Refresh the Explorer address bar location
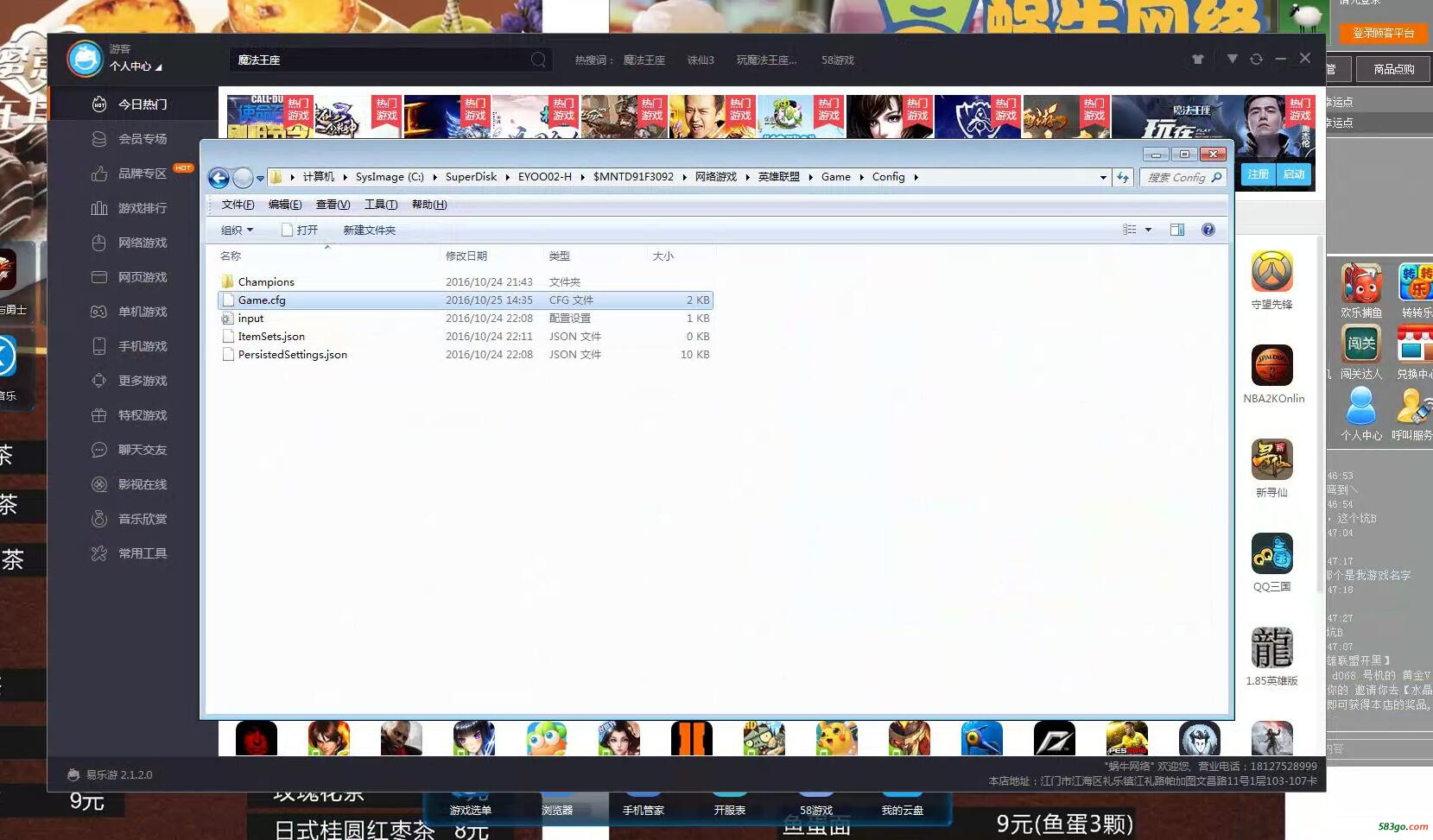The height and width of the screenshot is (840, 1433). (1122, 177)
